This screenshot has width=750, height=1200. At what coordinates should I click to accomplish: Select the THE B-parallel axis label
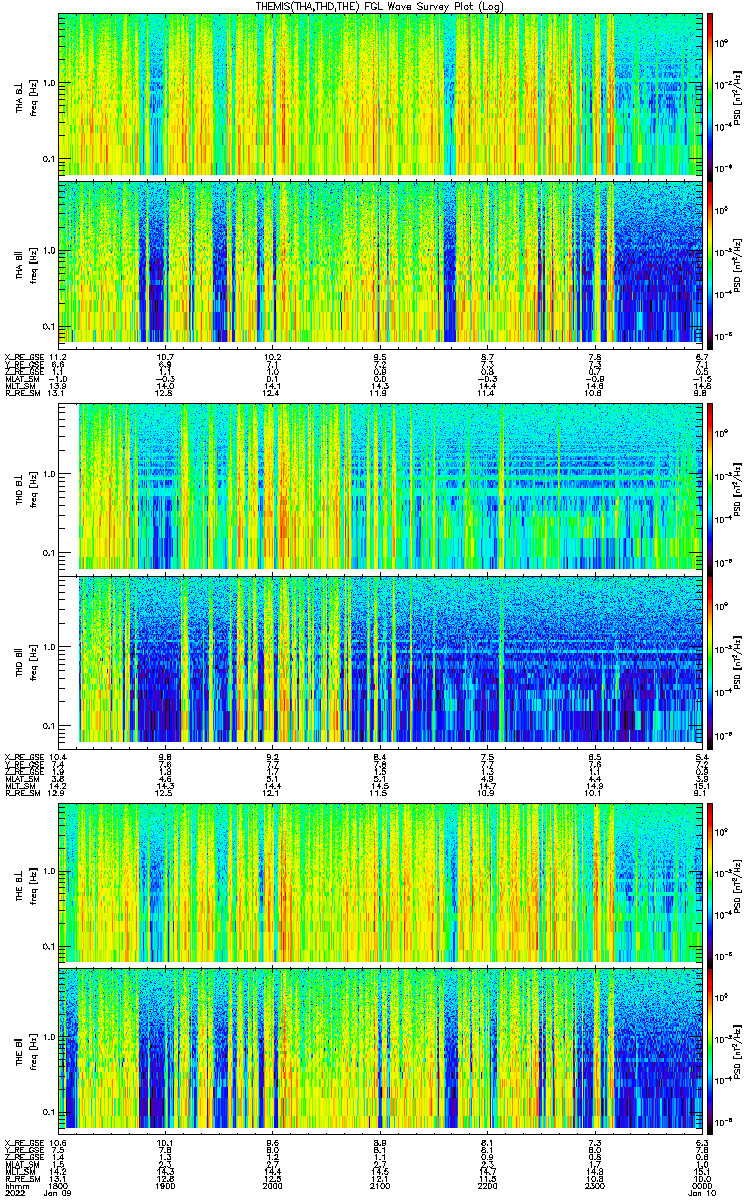20,1050
